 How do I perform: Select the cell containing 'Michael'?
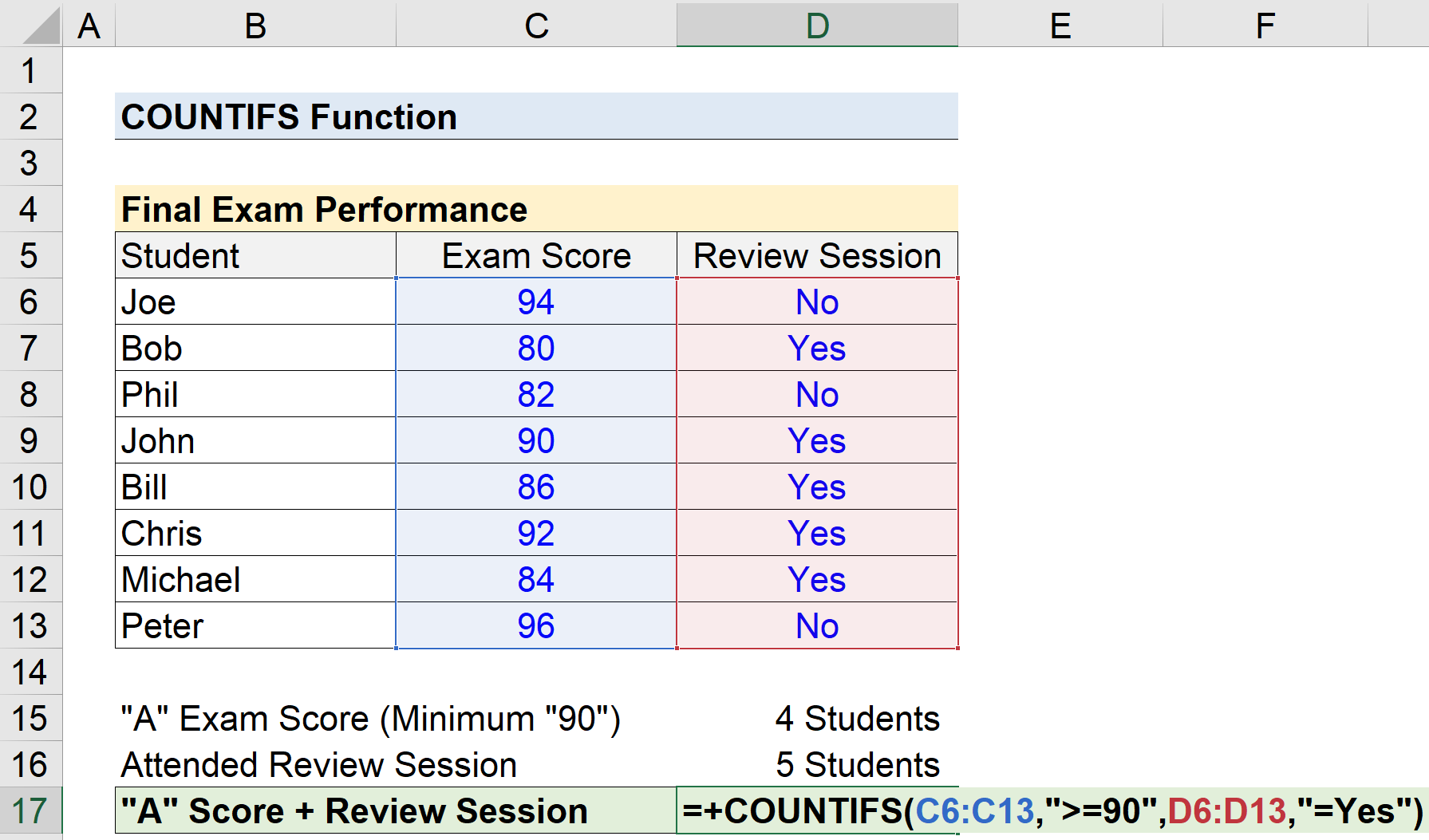click(255, 579)
